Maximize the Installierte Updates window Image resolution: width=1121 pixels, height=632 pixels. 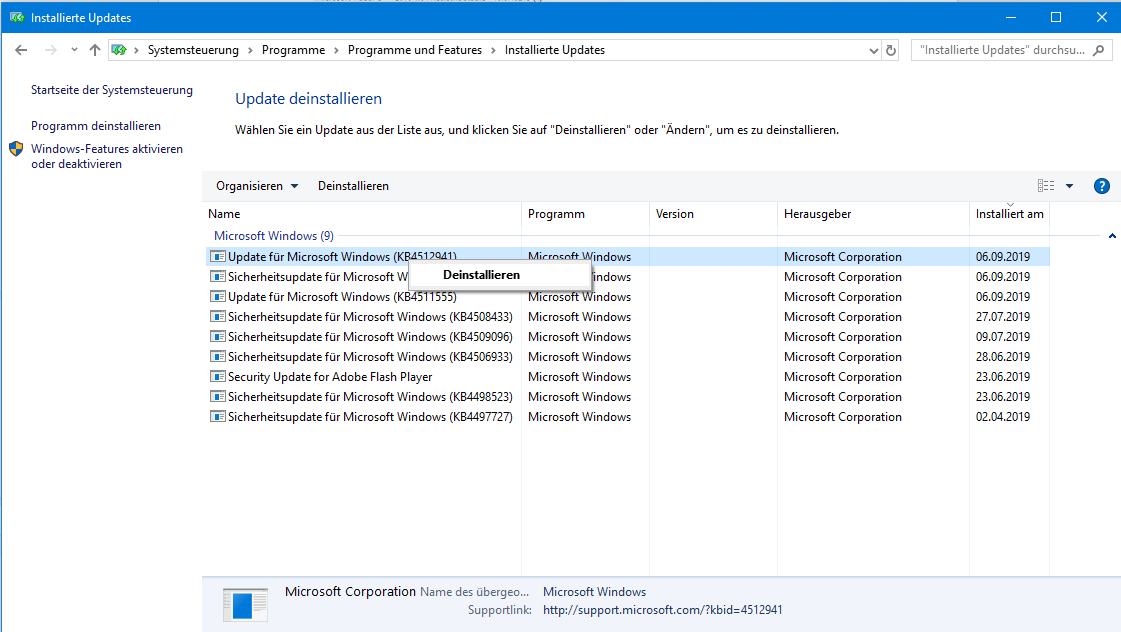pos(1055,17)
